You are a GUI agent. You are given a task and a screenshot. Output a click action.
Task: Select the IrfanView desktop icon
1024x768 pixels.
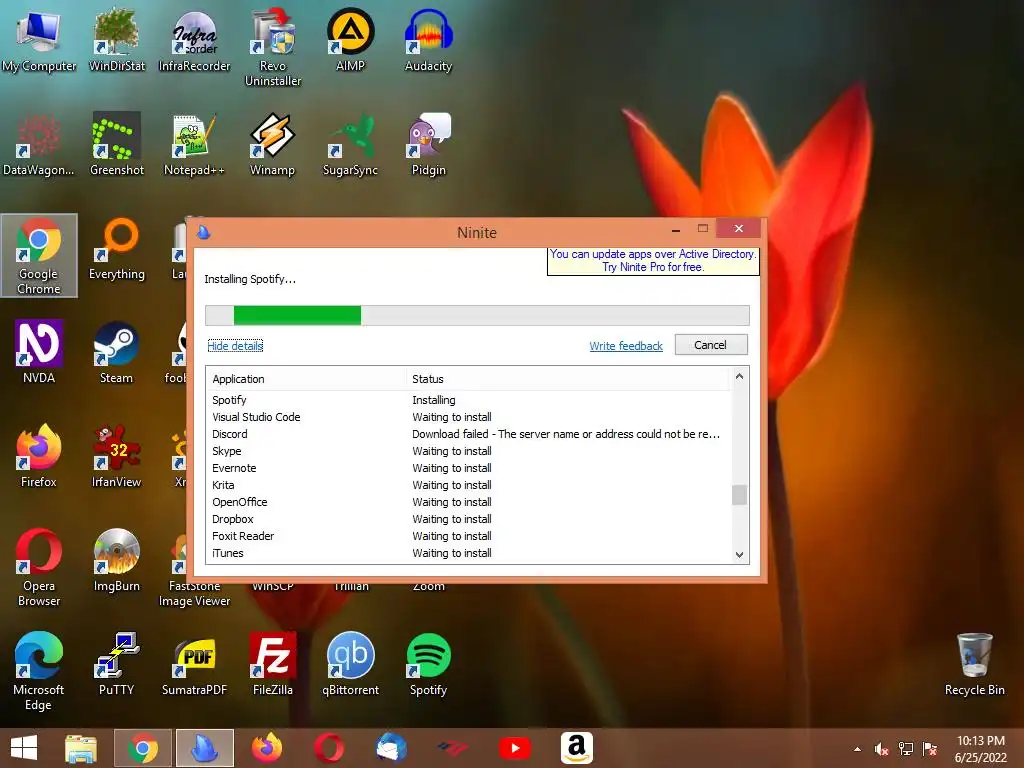(x=116, y=456)
